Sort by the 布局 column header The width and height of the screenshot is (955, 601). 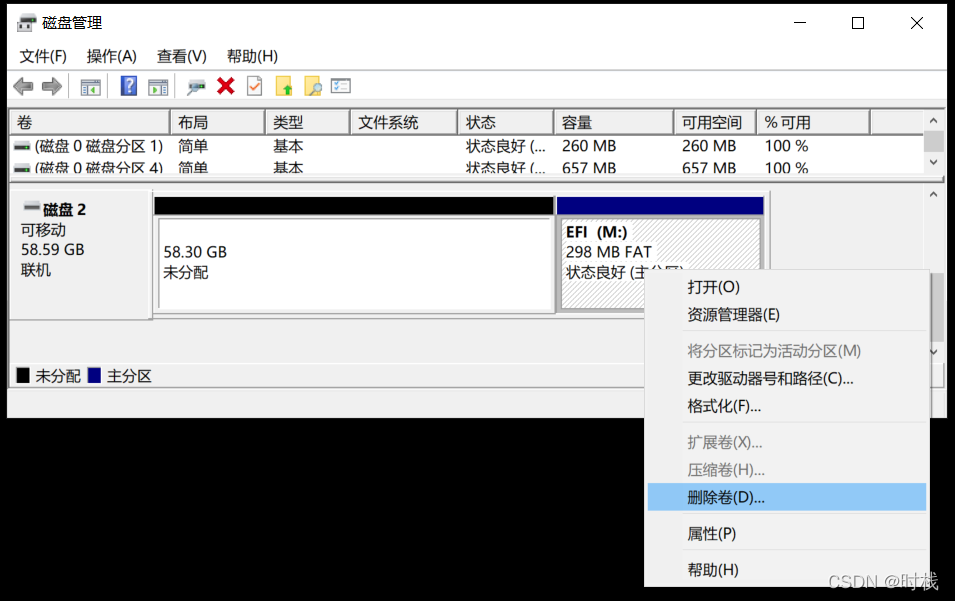(218, 122)
